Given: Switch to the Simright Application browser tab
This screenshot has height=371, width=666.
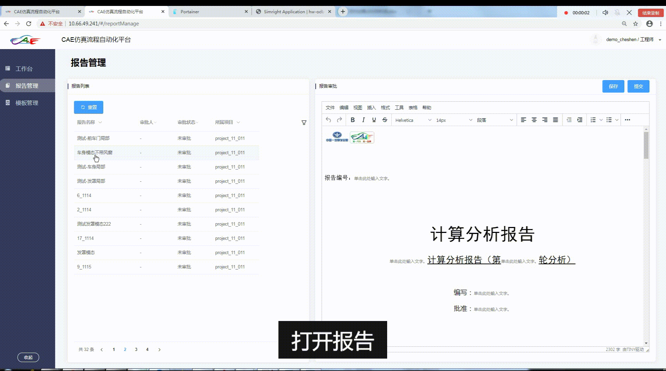Looking at the screenshot, I should click(294, 12).
